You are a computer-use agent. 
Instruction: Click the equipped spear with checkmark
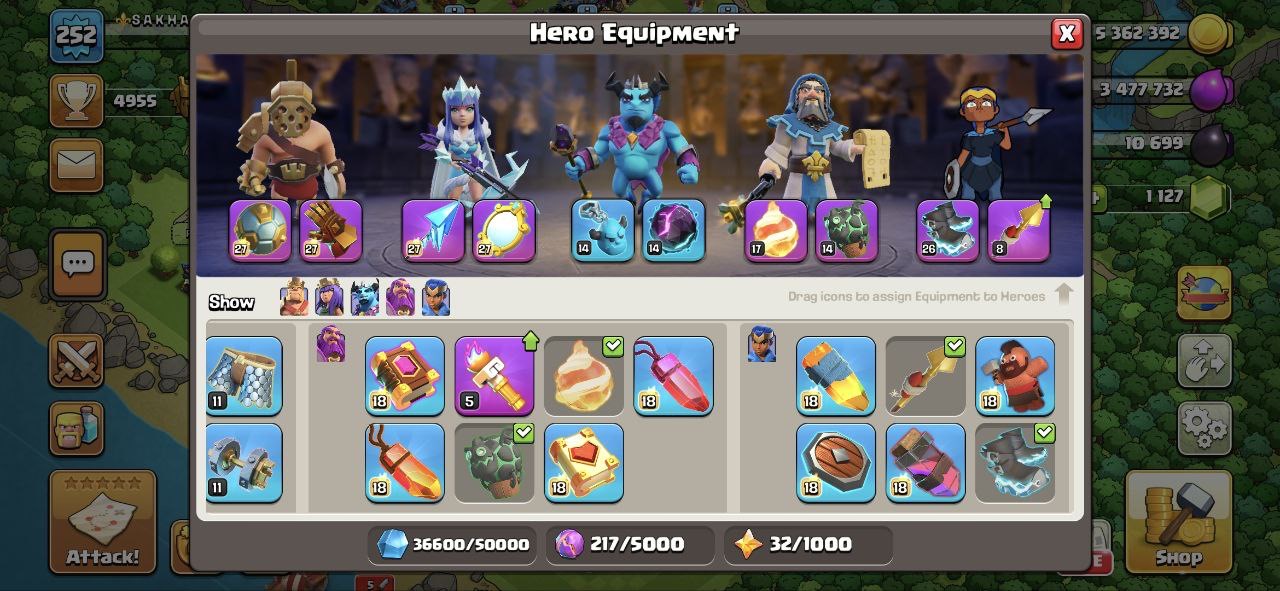[926, 376]
